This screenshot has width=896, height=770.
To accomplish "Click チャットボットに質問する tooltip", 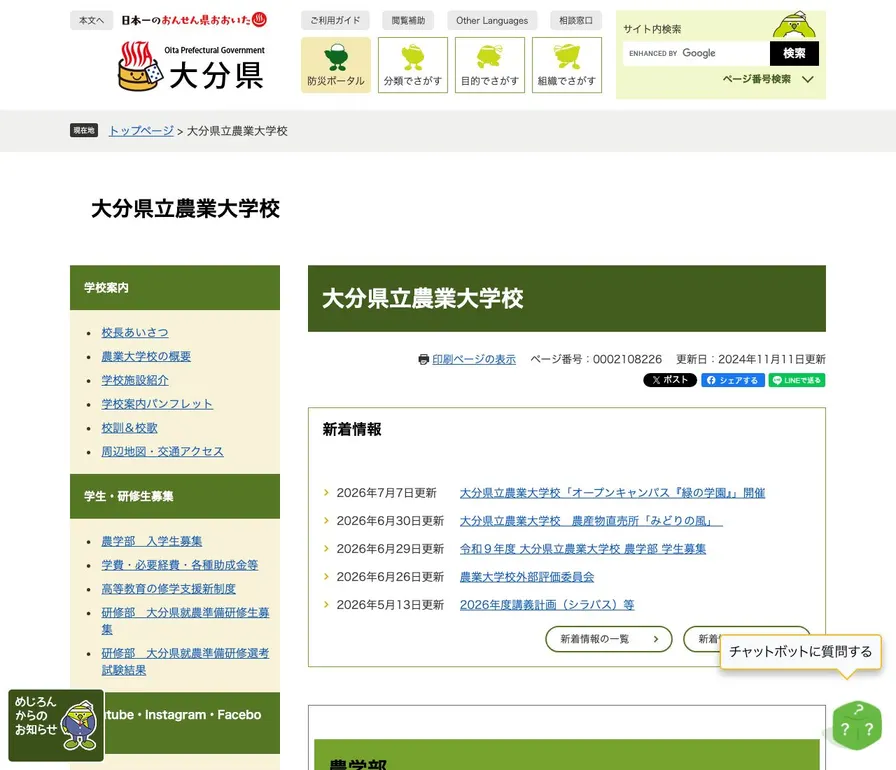I will pos(801,652).
